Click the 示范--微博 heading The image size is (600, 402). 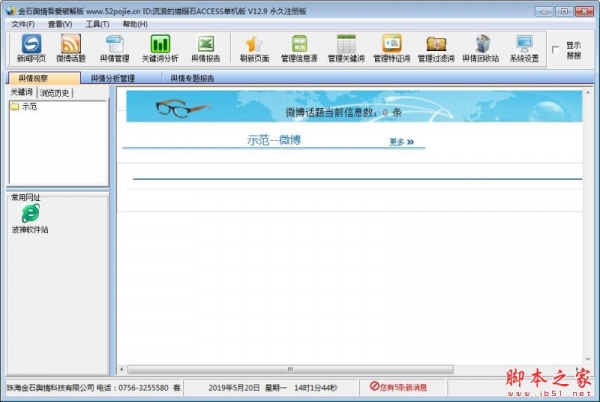[274, 140]
